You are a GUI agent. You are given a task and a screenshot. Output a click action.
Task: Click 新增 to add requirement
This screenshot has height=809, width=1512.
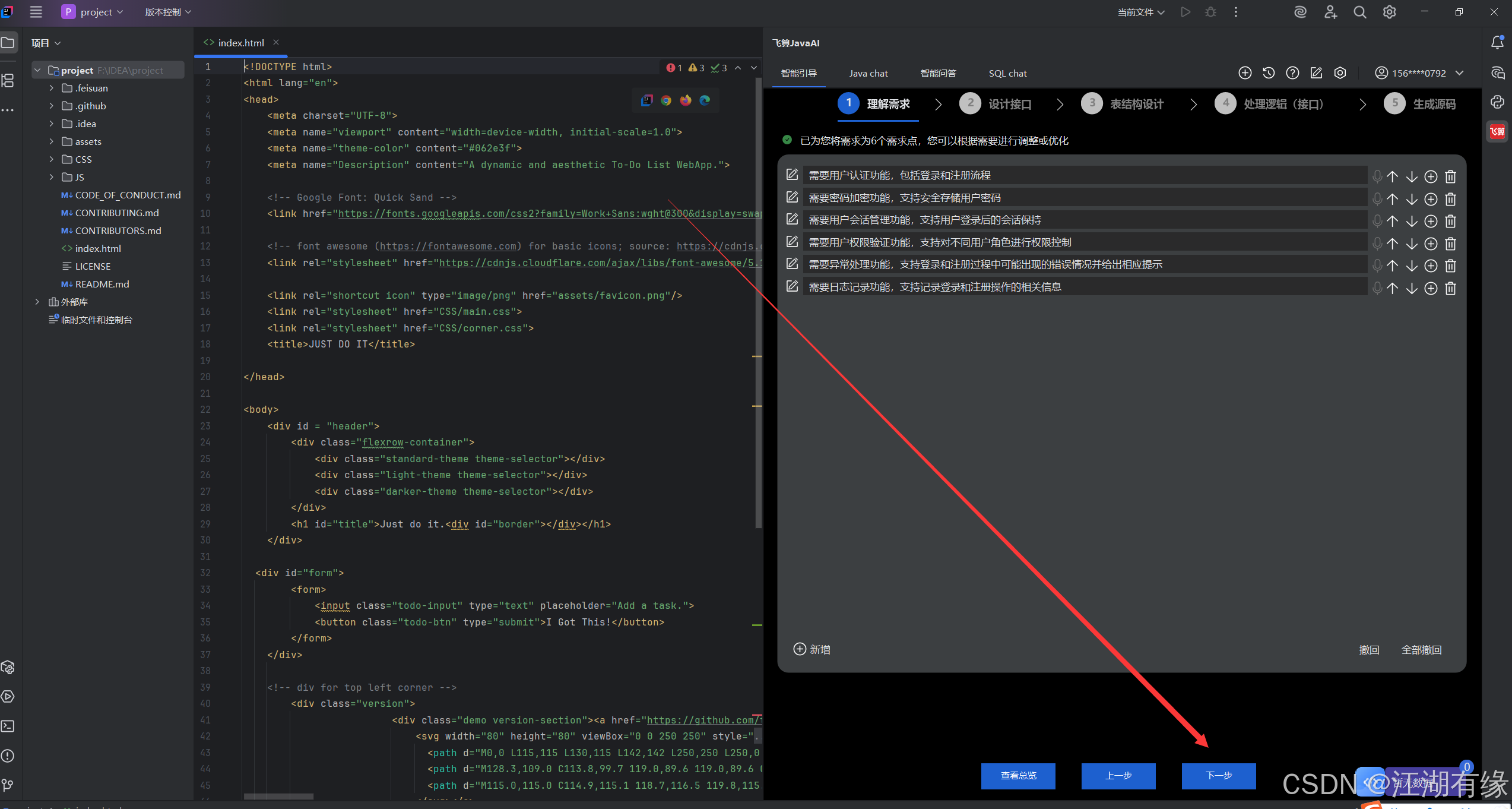point(812,649)
